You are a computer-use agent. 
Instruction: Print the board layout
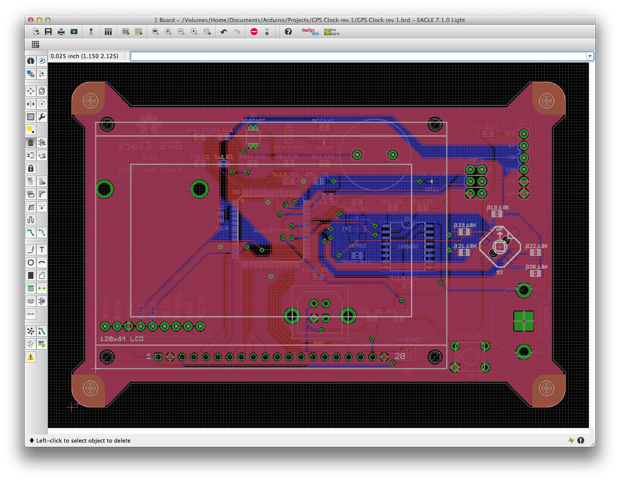[61, 32]
